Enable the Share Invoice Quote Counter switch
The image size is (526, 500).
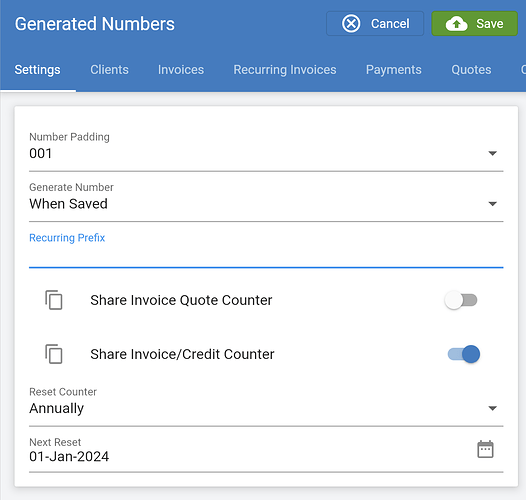[461, 300]
